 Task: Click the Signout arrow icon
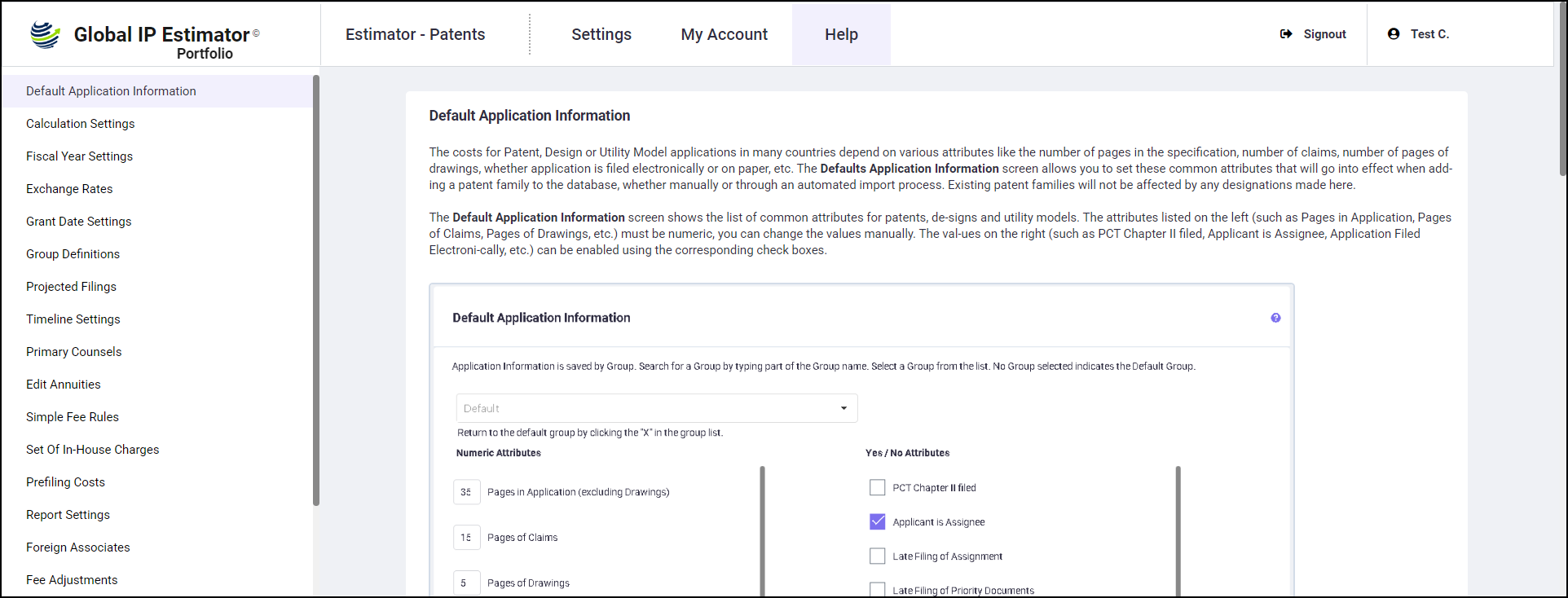pyautogui.click(x=1286, y=34)
